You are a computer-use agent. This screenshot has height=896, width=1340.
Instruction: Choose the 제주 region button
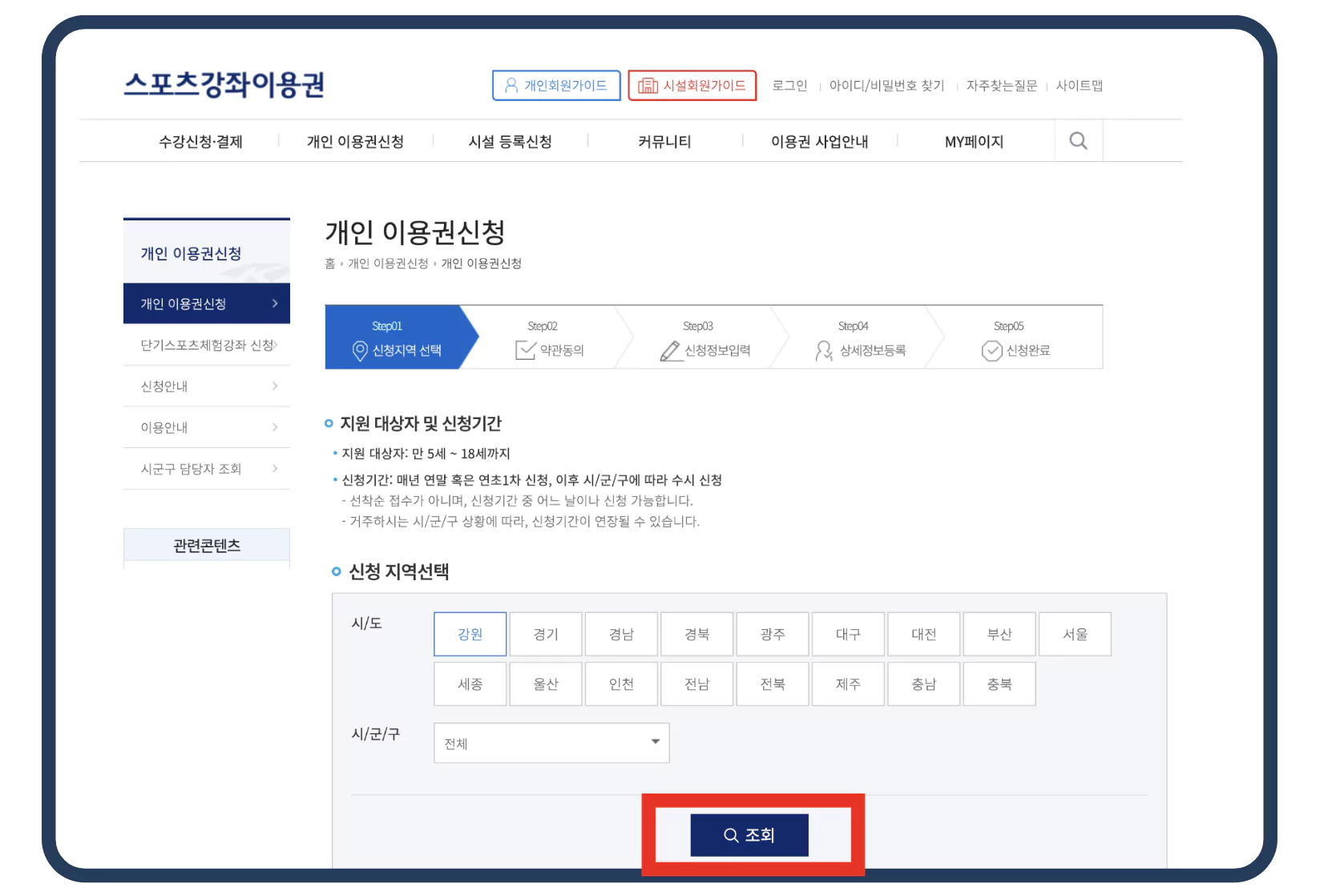tap(848, 684)
